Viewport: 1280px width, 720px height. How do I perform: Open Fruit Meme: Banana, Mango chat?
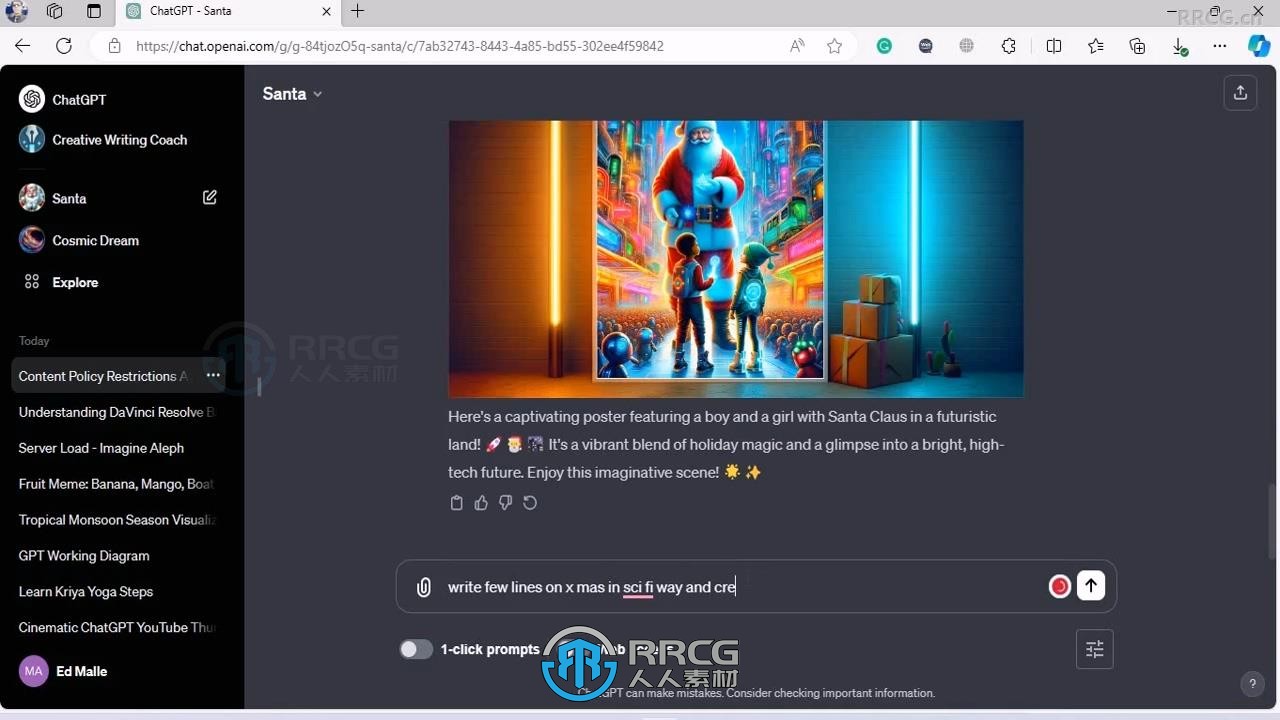click(x=118, y=484)
